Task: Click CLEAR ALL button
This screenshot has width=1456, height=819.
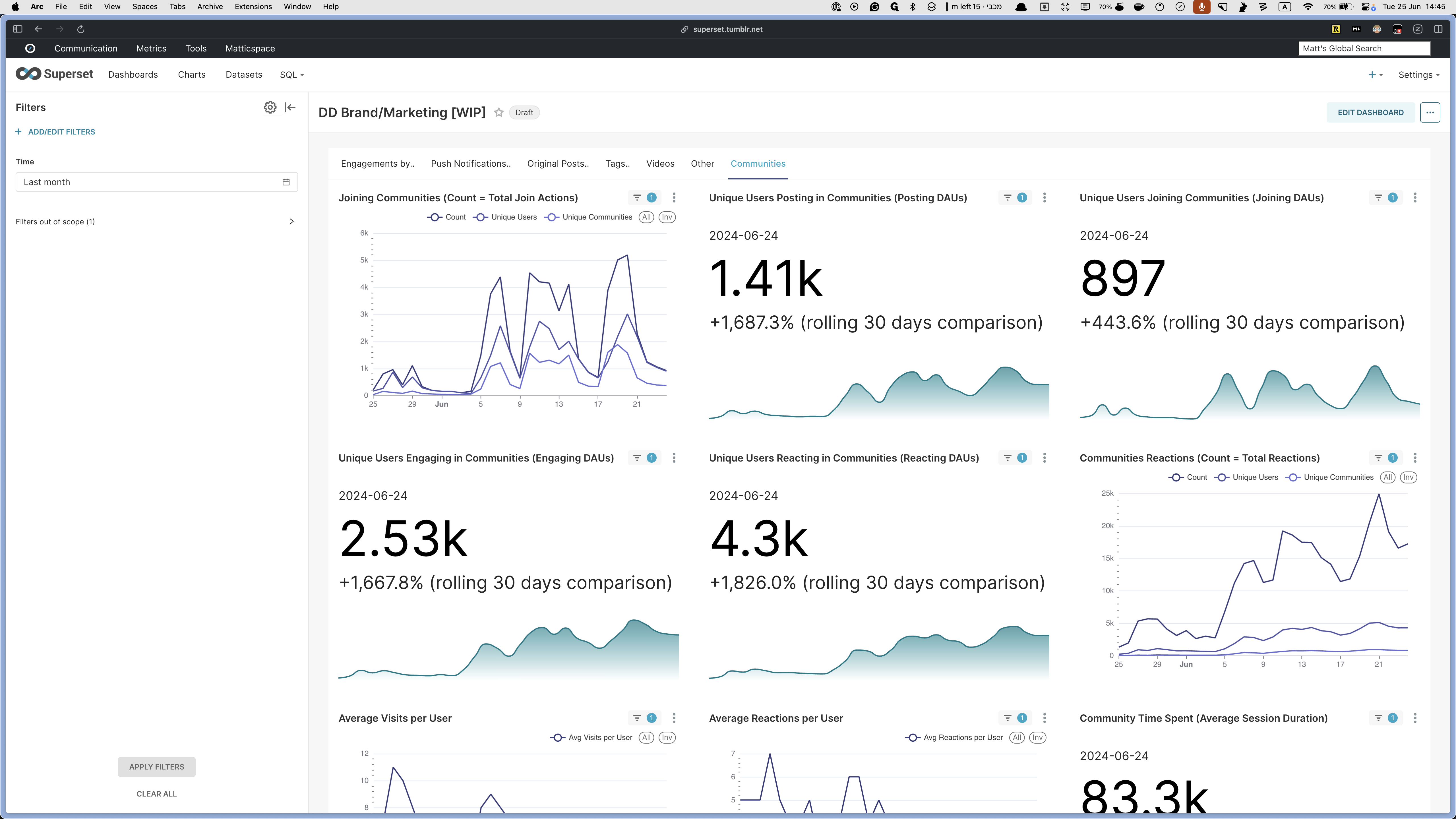Action: coord(157,794)
